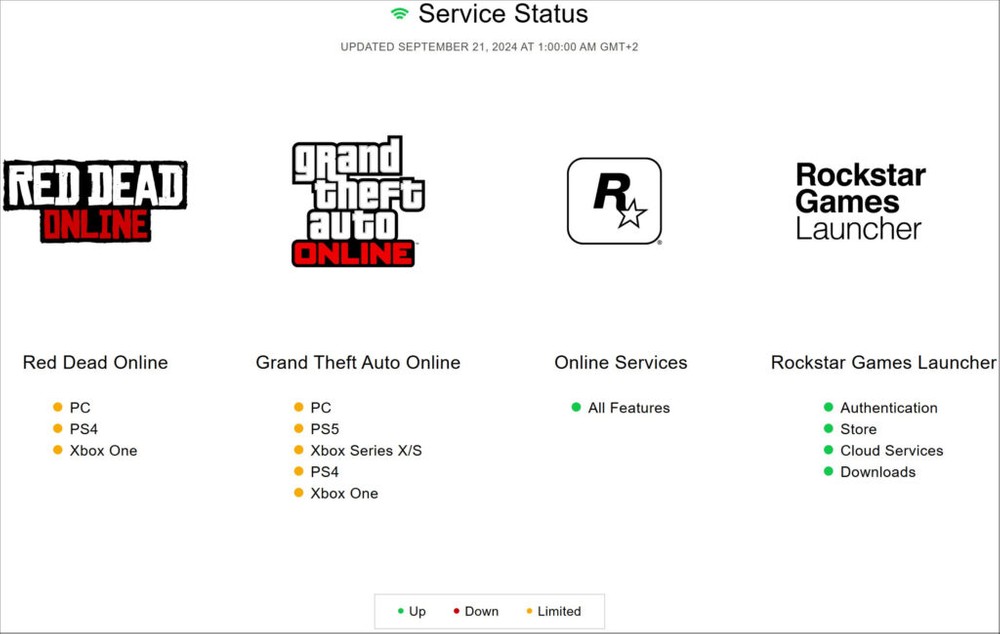Click Red Dead Online PC status dot

point(58,407)
